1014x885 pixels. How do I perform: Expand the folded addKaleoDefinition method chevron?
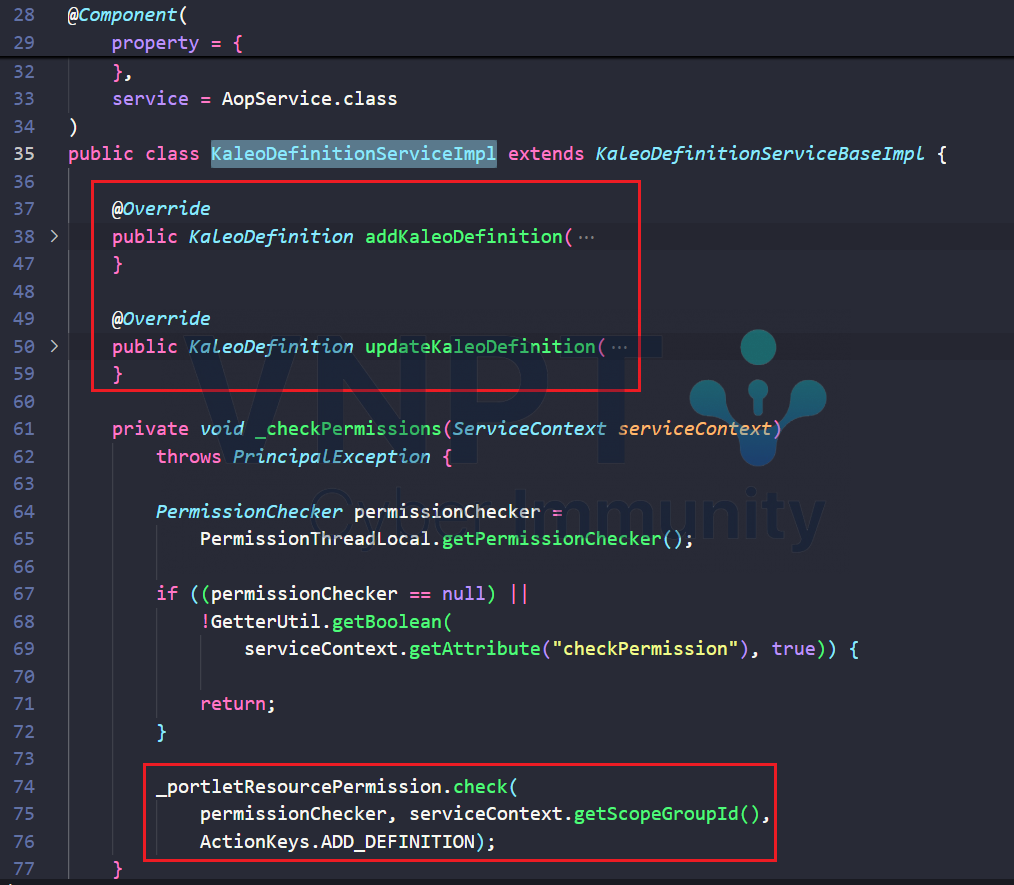54,237
